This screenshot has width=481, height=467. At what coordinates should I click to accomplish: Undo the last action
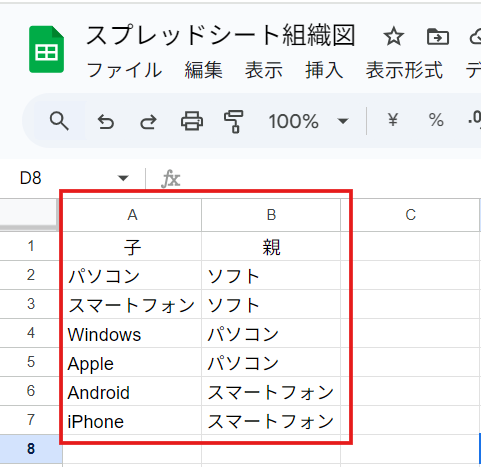click(106, 122)
